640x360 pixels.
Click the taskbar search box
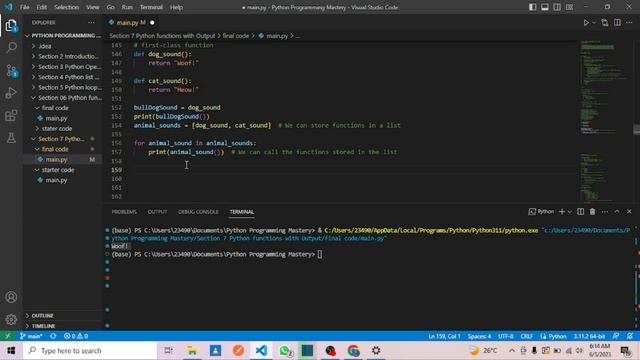(x=90, y=351)
